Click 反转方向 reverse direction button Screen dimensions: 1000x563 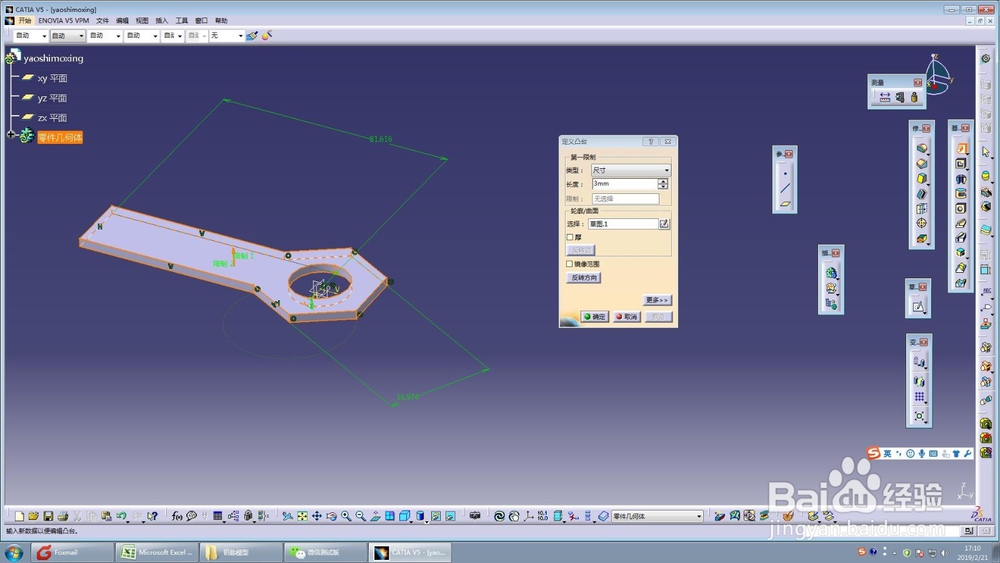(584, 277)
